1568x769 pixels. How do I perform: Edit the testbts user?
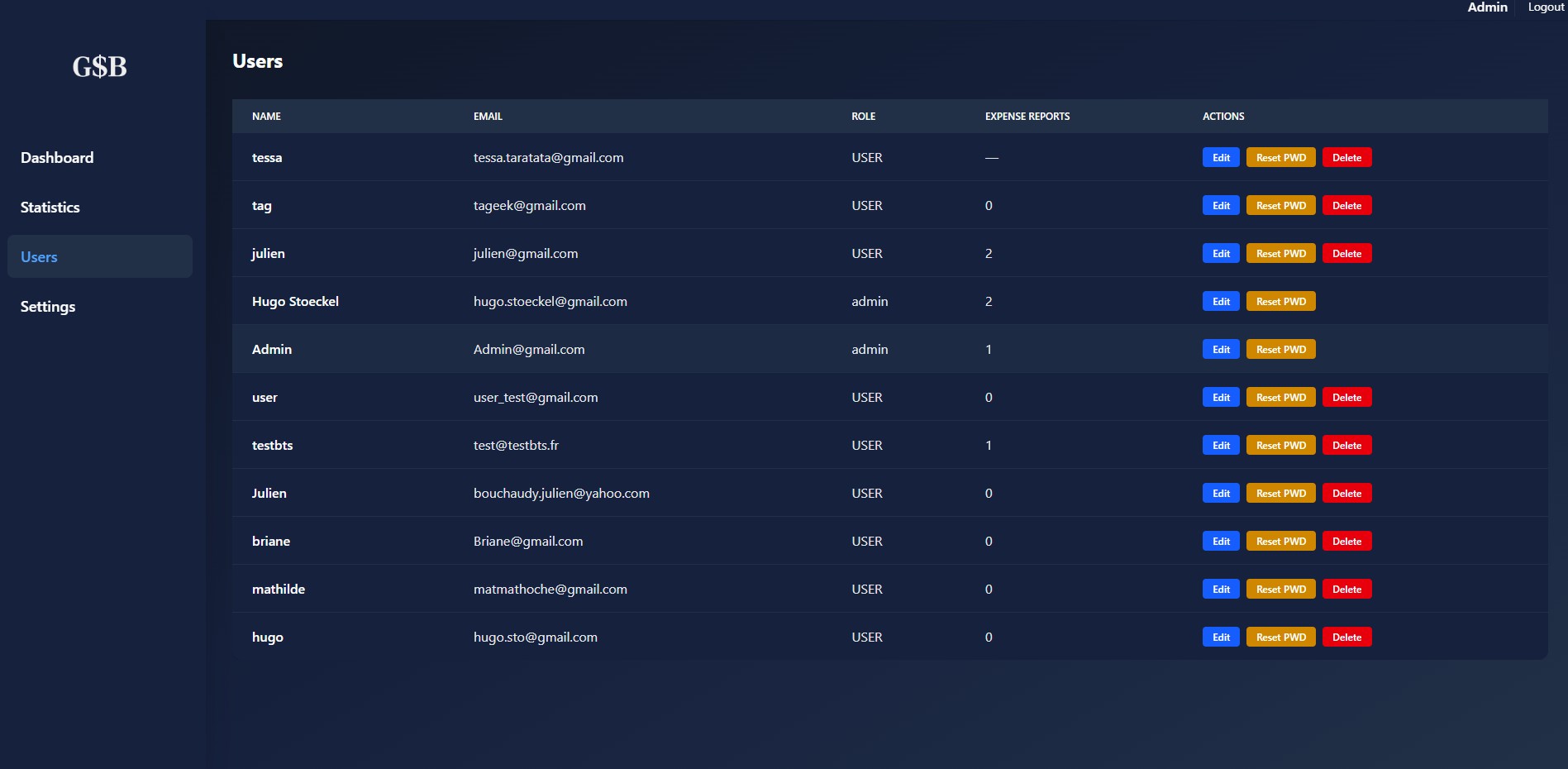point(1220,446)
